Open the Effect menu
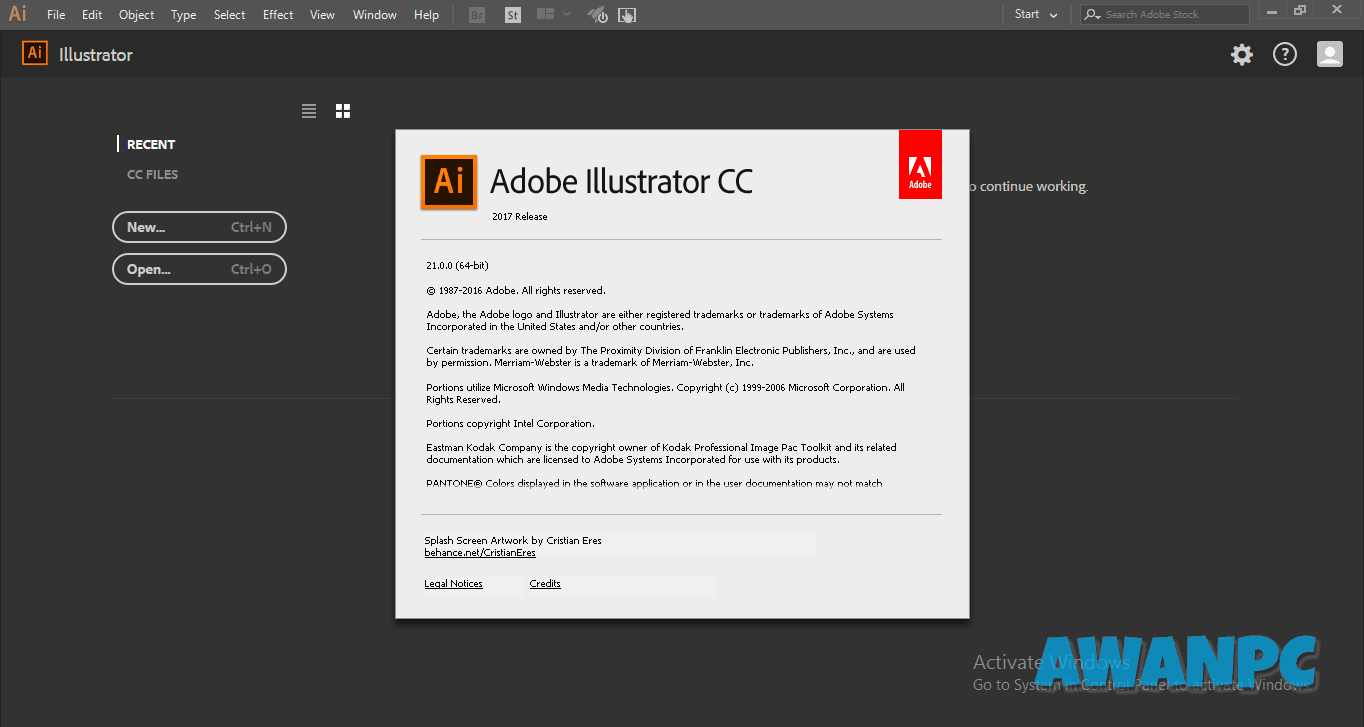The height and width of the screenshot is (727, 1364). point(278,15)
